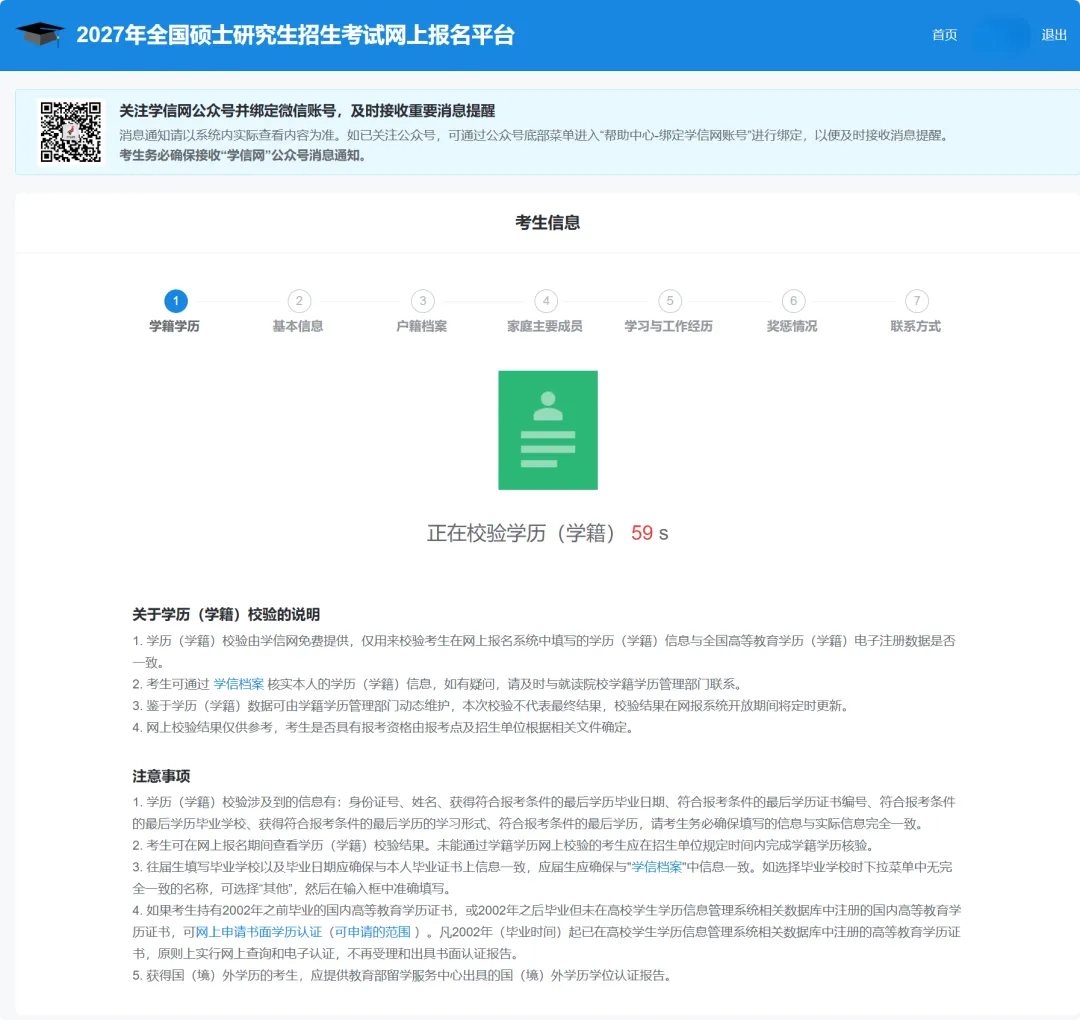The width and height of the screenshot is (1080, 1020).
Task: Select step 7 circle 联系方式
Action: click(x=917, y=301)
